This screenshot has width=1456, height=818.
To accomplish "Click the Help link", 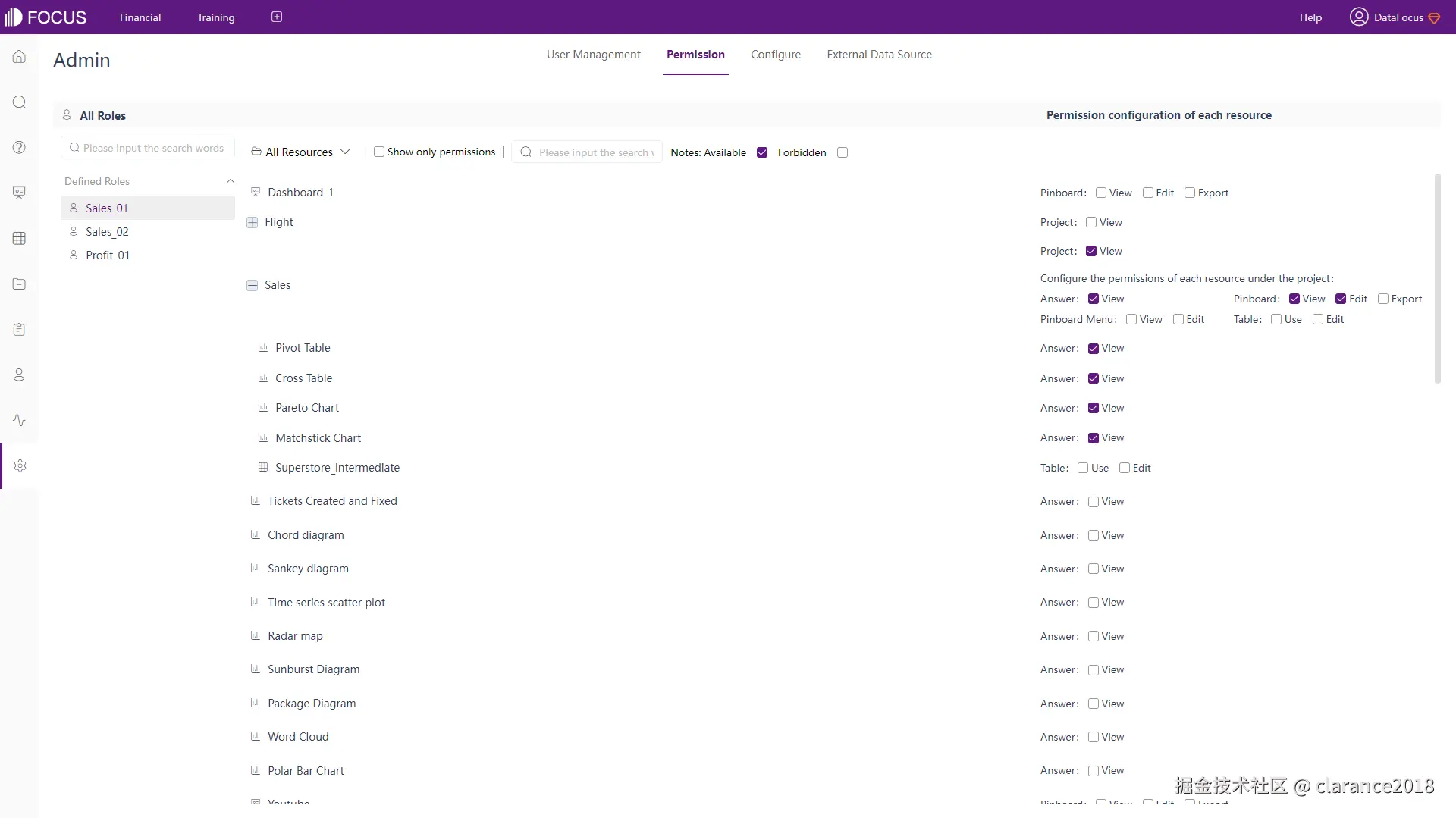I will (1310, 17).
